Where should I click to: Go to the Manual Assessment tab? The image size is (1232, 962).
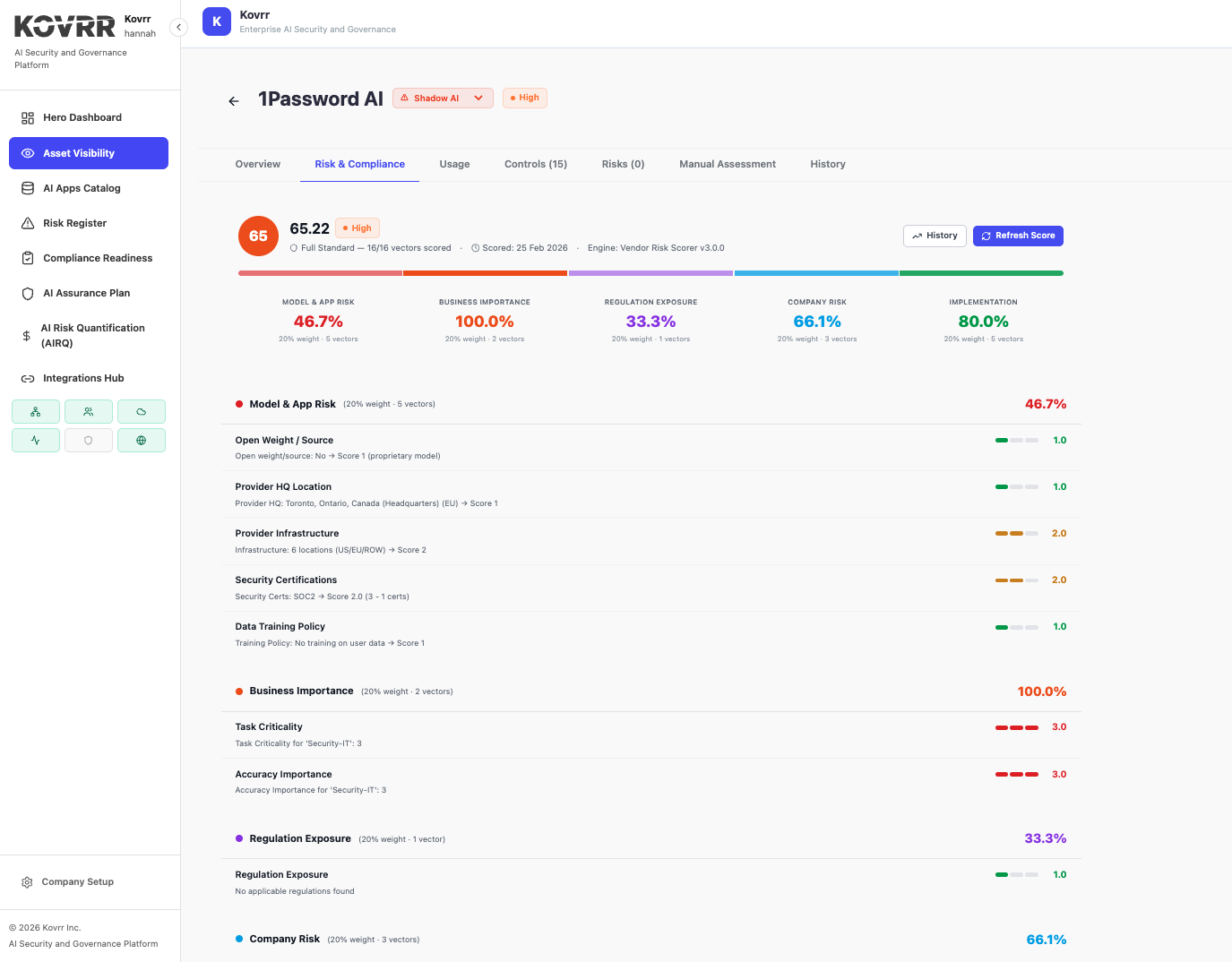point(728,164)
